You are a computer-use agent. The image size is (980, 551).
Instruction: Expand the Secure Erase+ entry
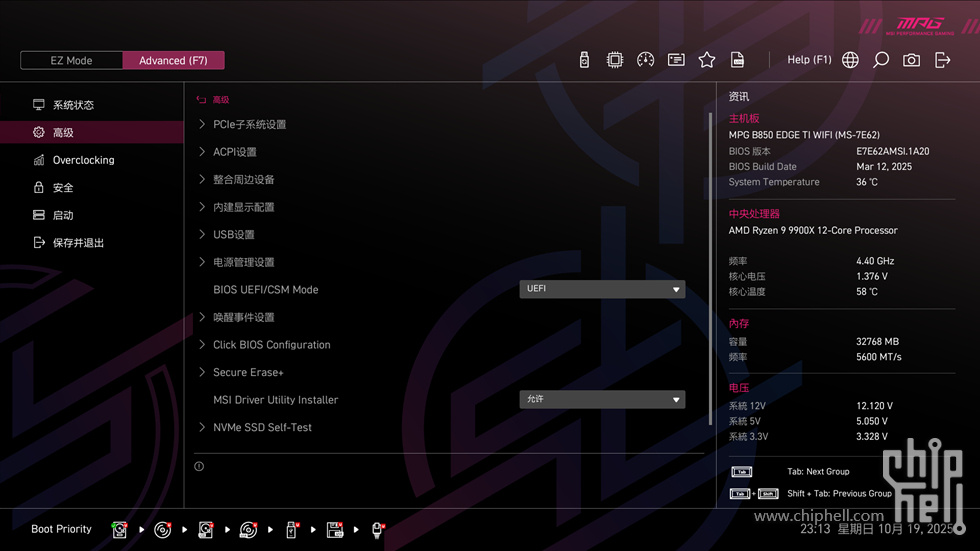248,372
